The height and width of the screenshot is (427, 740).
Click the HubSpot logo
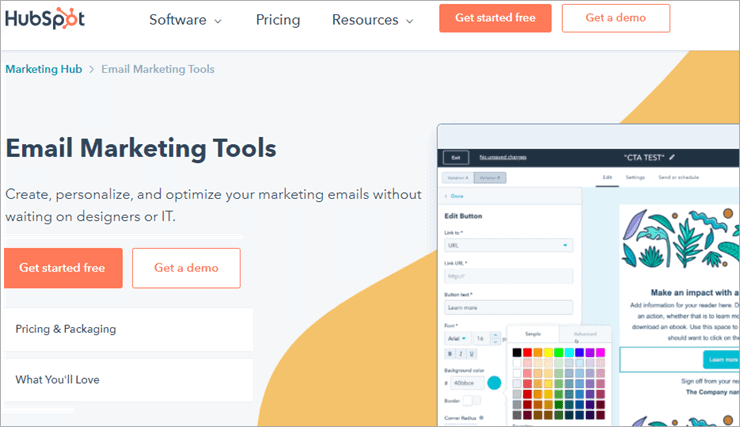45,18
